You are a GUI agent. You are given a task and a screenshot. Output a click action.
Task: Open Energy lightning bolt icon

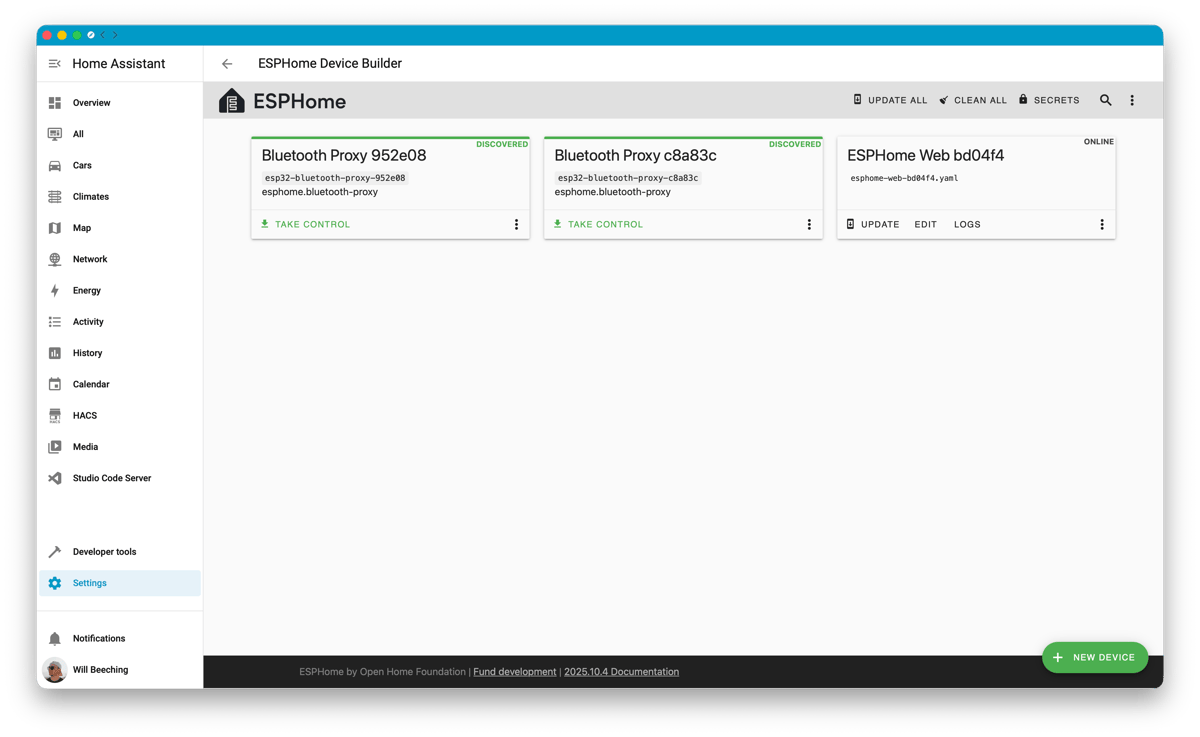55,291
